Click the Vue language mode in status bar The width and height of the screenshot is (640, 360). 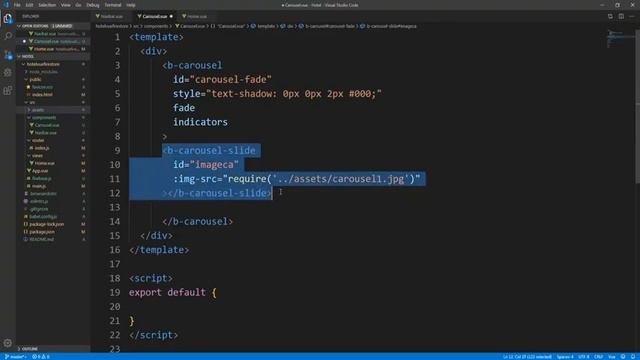pyautogui.click(x=612, y=357)
